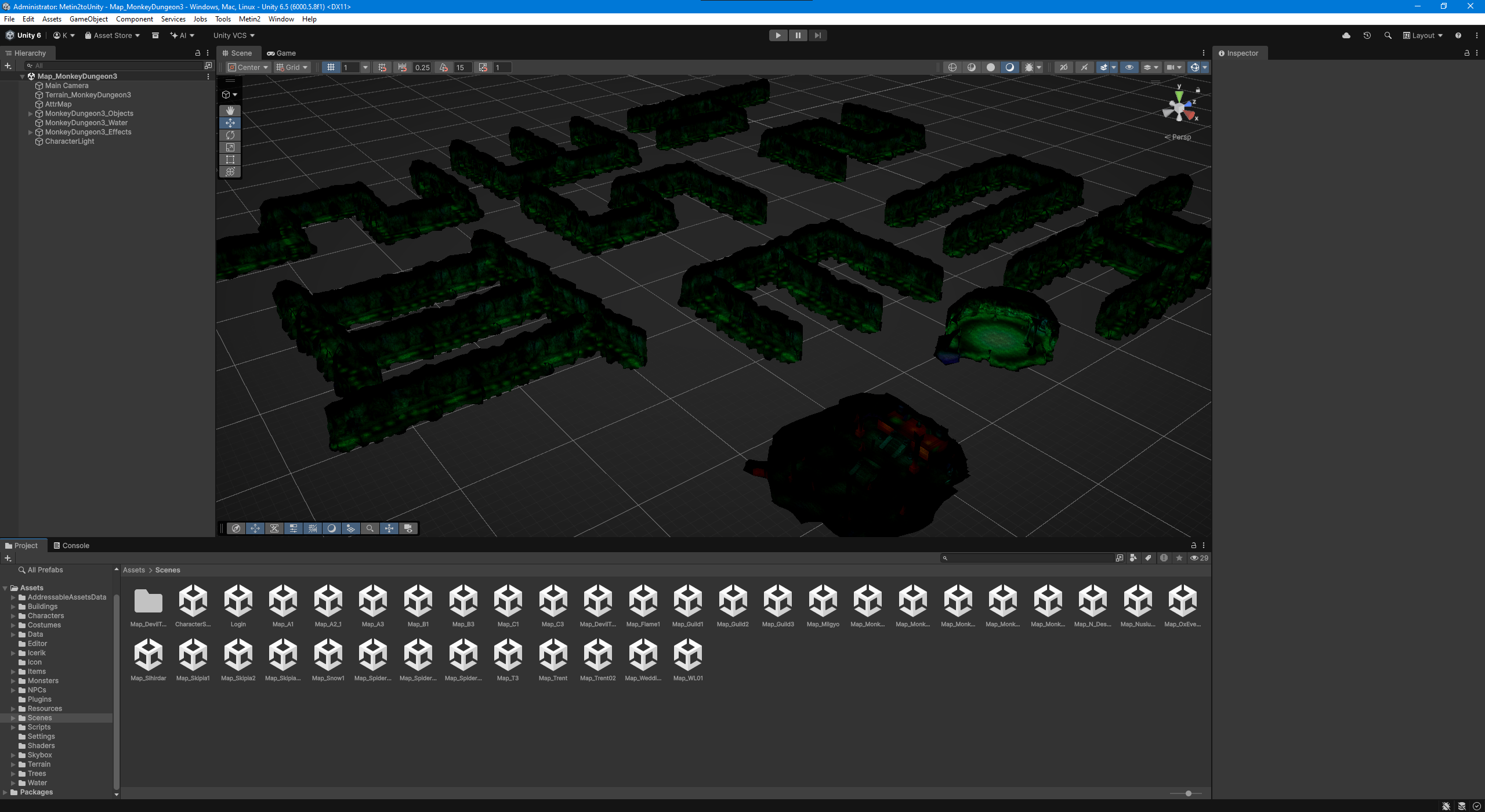Open the Gizmos dropdown arrow
Viewport: 1485px width, 812px height.
(1205, 67)
